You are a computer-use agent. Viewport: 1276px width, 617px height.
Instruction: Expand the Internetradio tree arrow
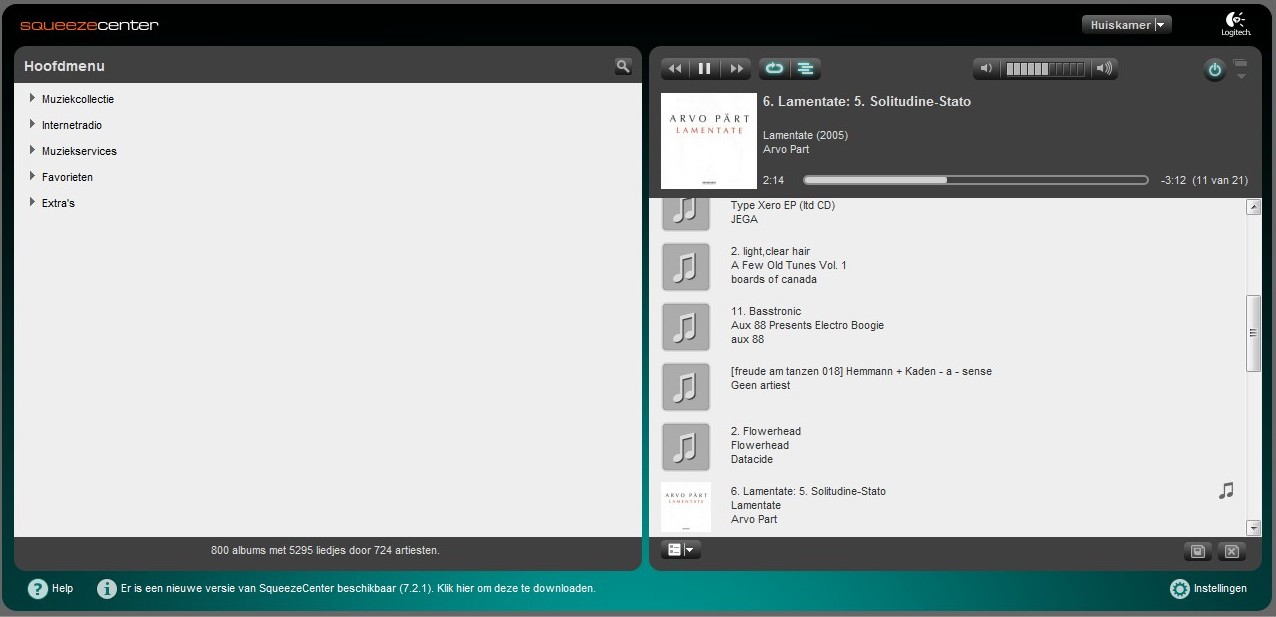point(32,124)
